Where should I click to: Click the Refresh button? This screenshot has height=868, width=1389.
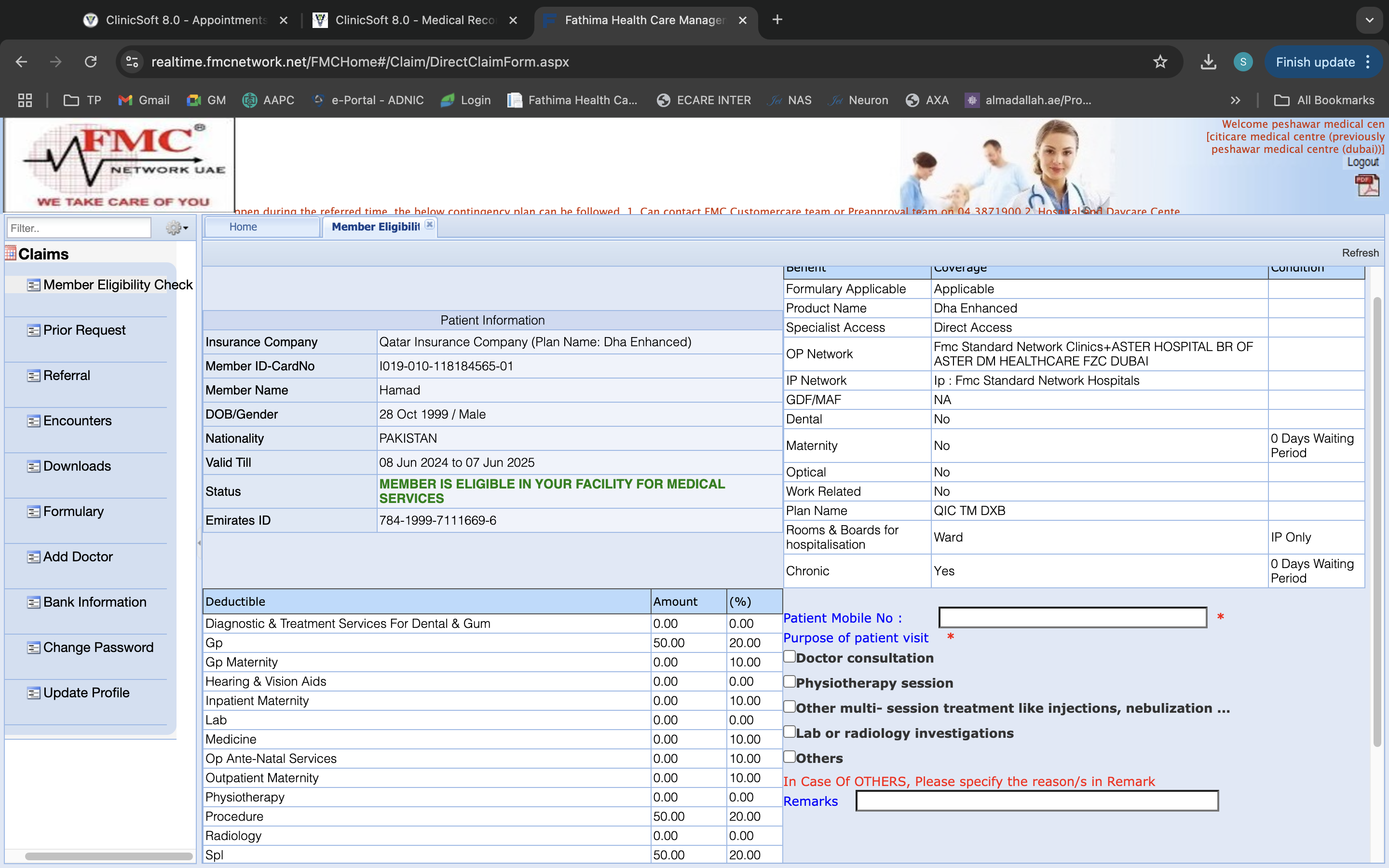[x=1360, y=253]
